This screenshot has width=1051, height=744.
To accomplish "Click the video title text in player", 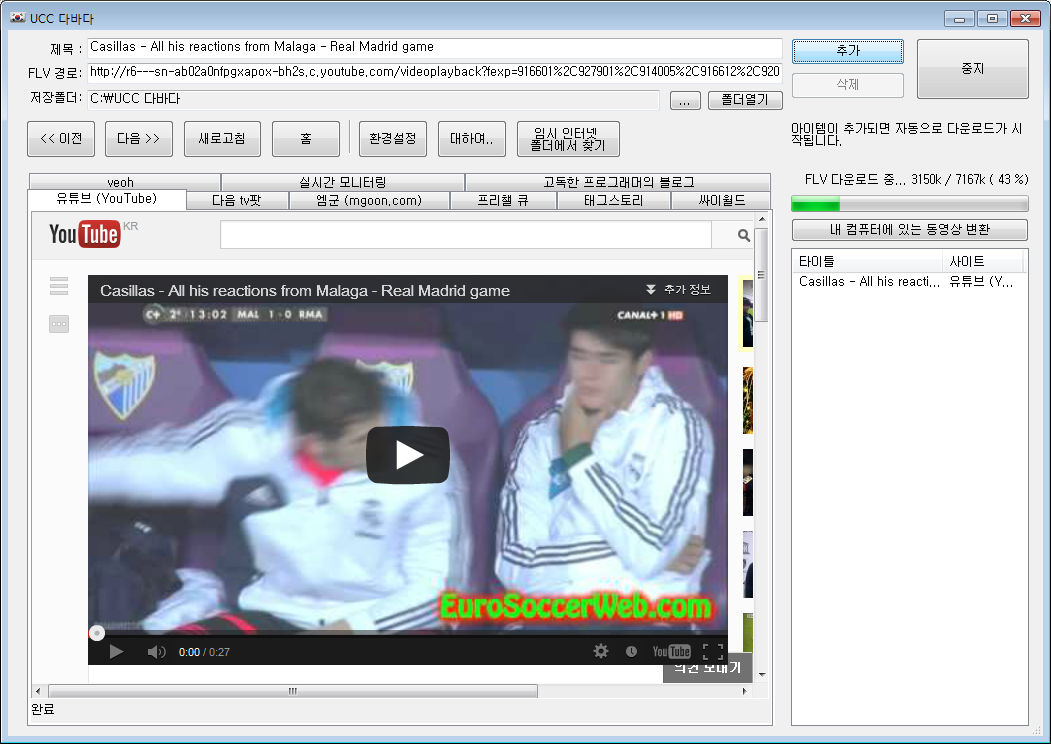I will 305,291.
